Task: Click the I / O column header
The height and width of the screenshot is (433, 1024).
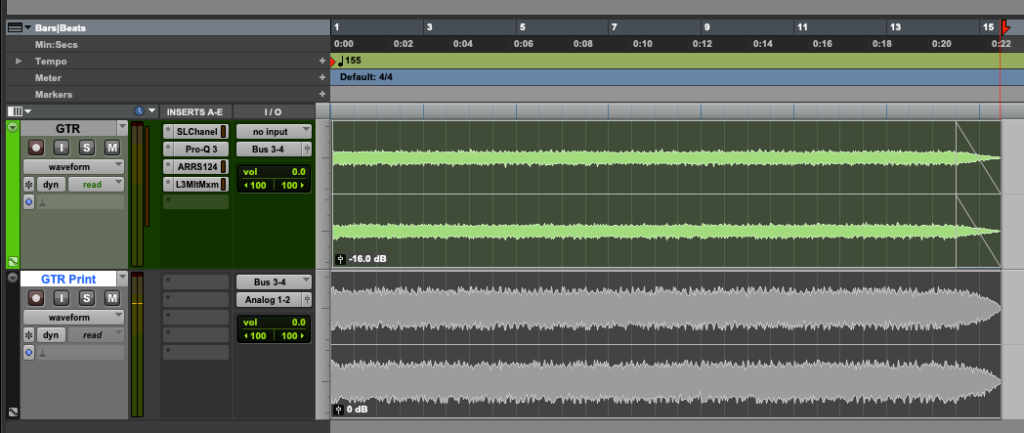Action: point(273,112)
